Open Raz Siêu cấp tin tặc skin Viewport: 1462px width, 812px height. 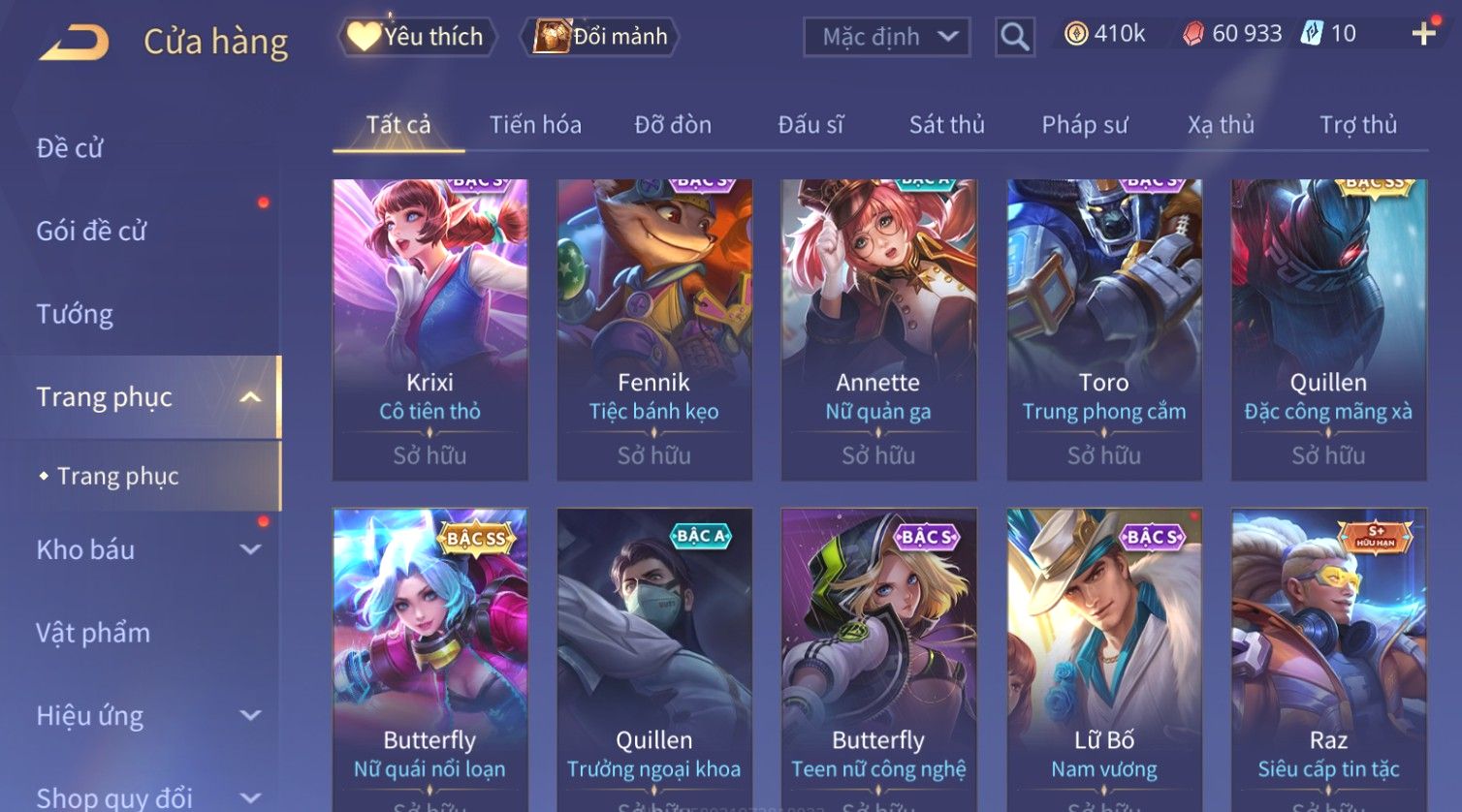1328,659
